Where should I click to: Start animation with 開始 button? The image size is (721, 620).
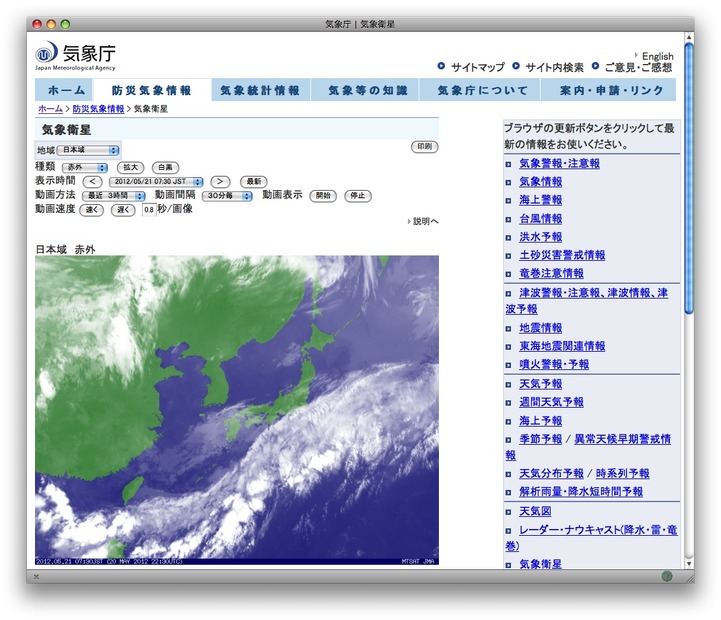pos(322,196)
